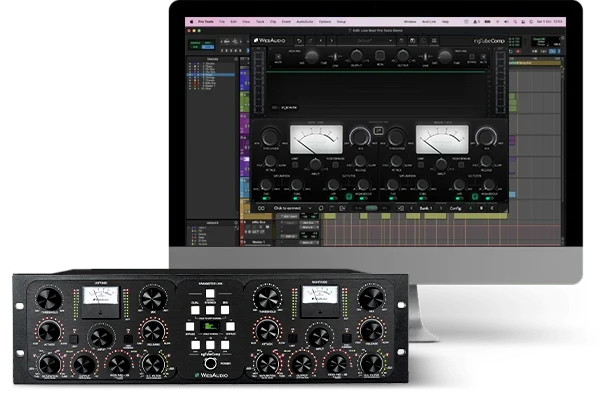Open the AudioSuite menu
The height and width of the screenshot is (404, 600).
[x=305, y=22]
